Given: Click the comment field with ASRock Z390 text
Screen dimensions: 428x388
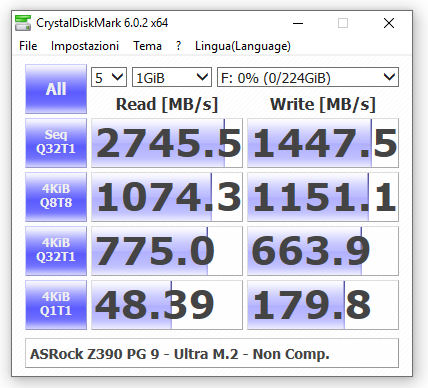Looking at the screenshot, I should [x=212, y=353].
